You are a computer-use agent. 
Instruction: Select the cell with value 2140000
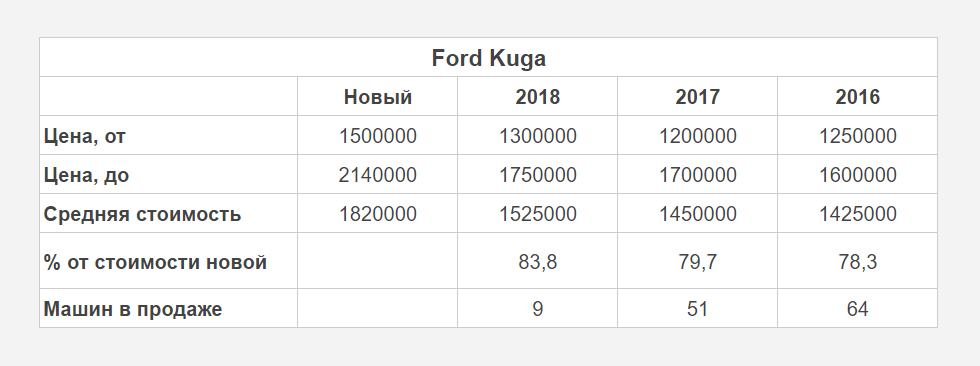(x=378, y=175)
